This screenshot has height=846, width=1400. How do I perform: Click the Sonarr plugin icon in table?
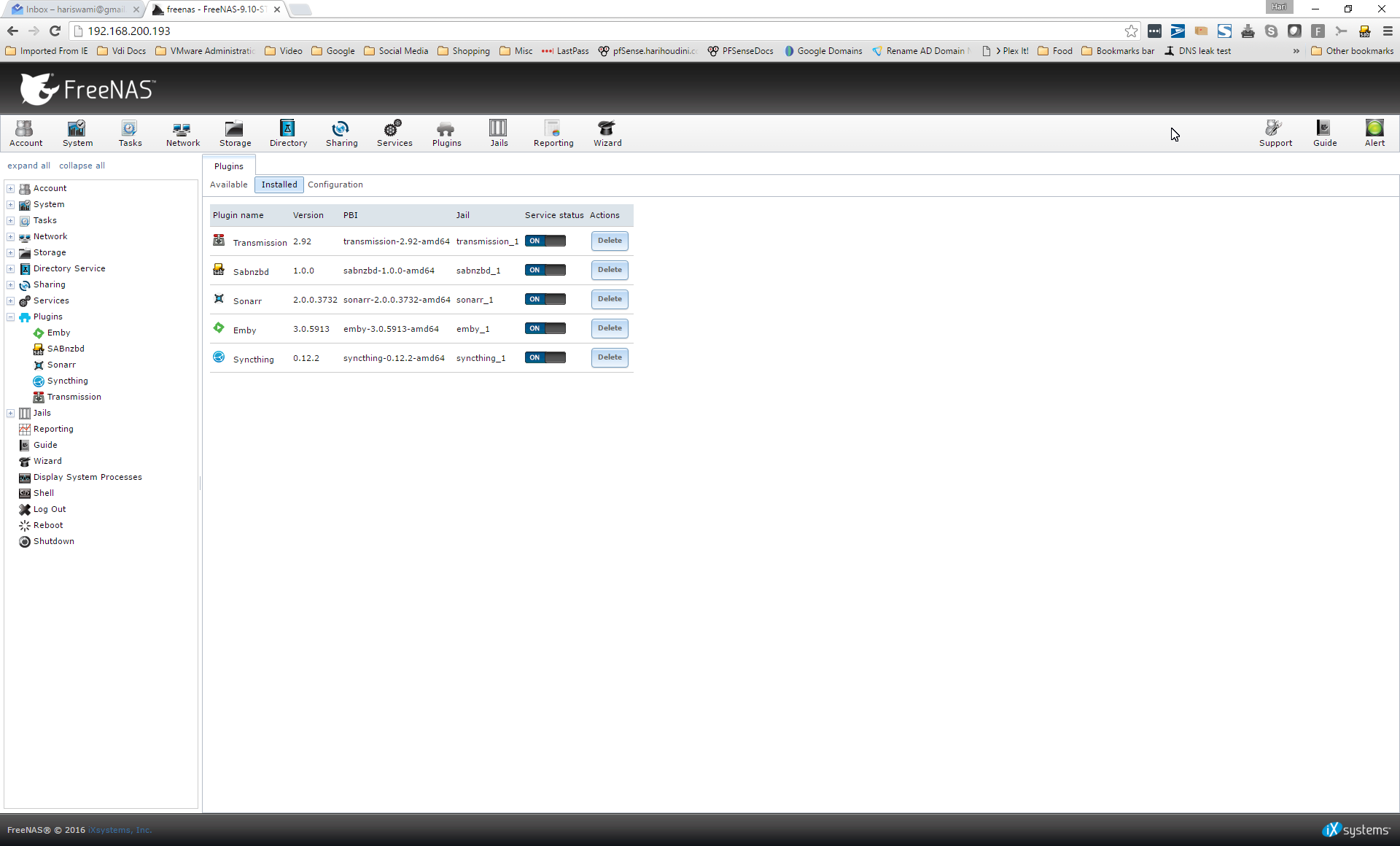(219, 298)
